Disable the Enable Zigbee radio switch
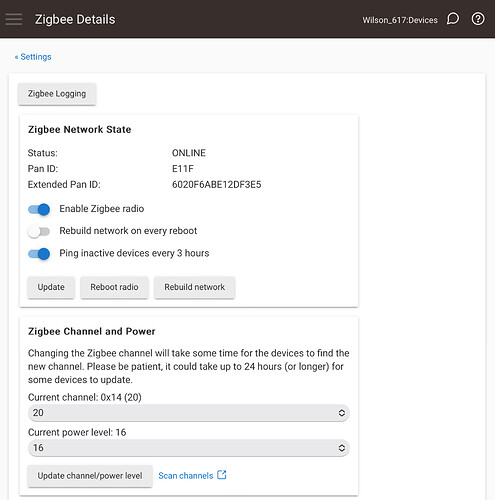 click(x=39, y=209)
